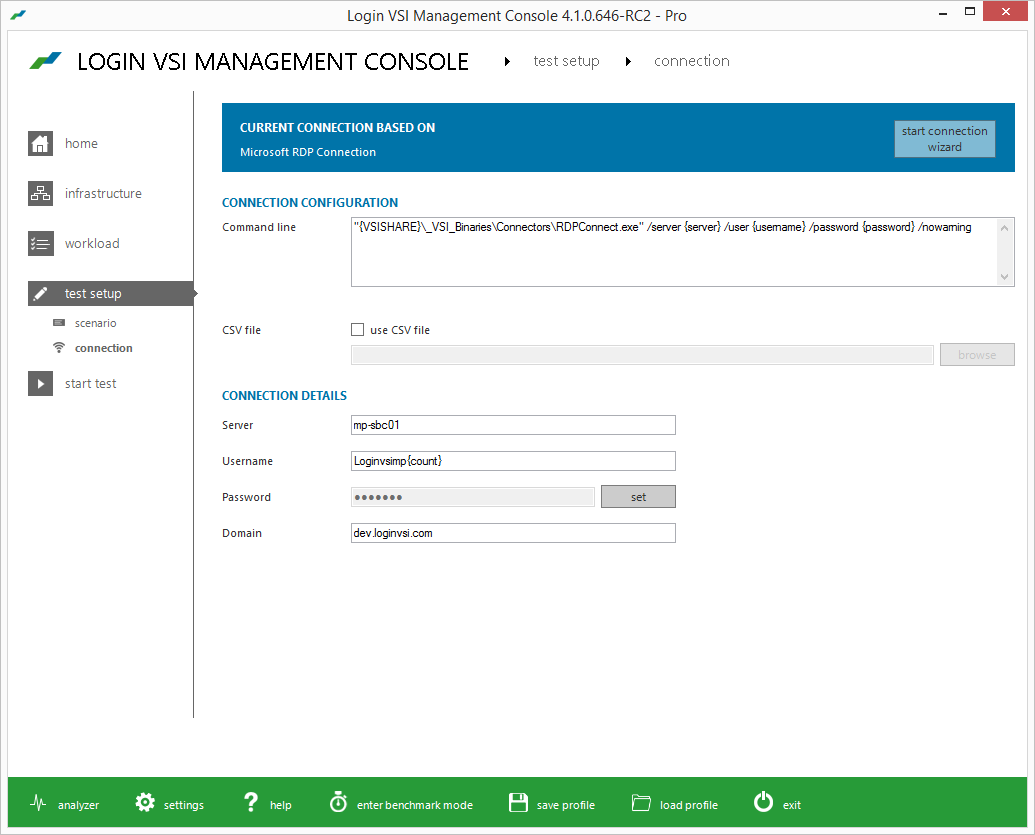Image resolution: width=1035 pixels, height=835 pixels.
Task: Click the Username input field
Action: [x=514, y=461]
